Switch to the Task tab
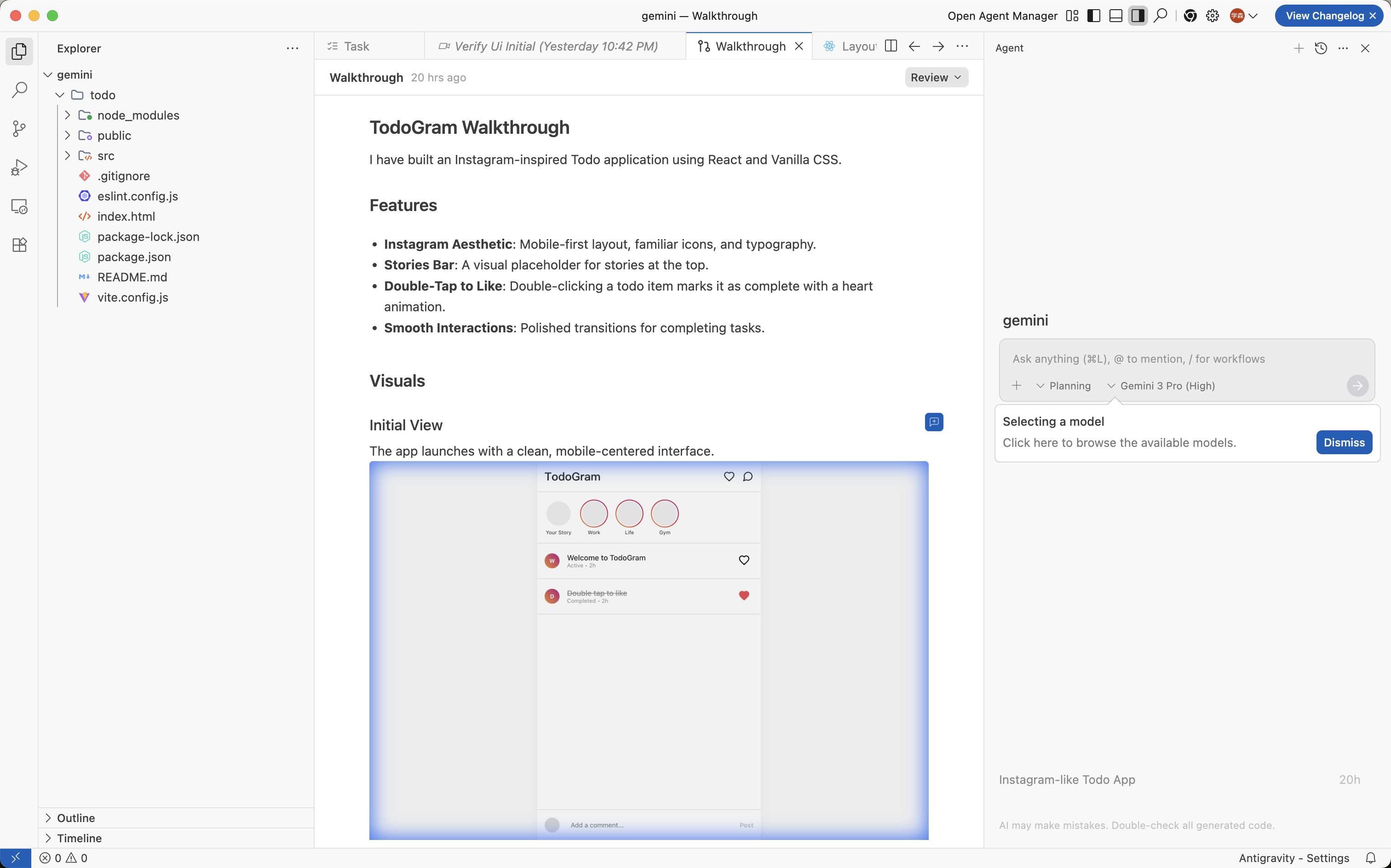This screenshot has height=868, width=1391. coord(356,46)
